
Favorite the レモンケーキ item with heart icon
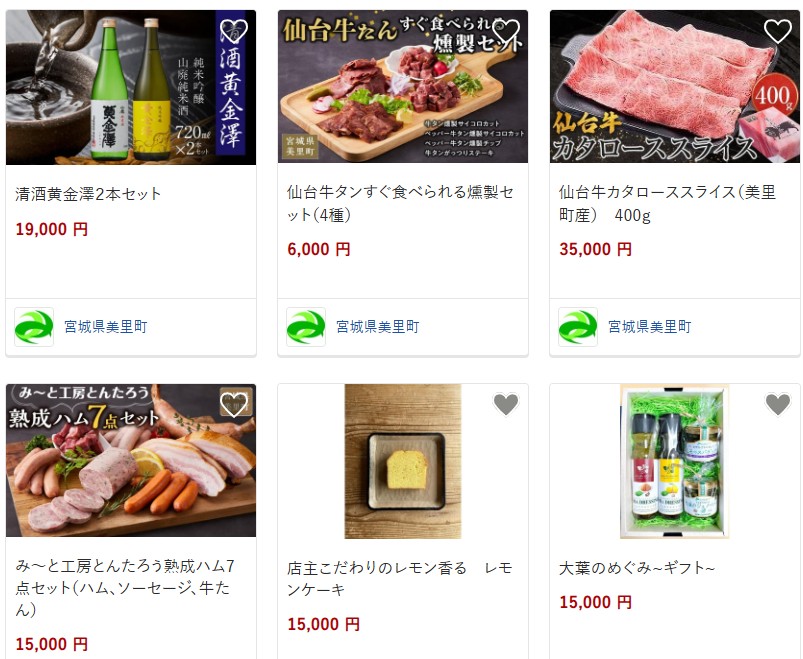pos(506,405)
